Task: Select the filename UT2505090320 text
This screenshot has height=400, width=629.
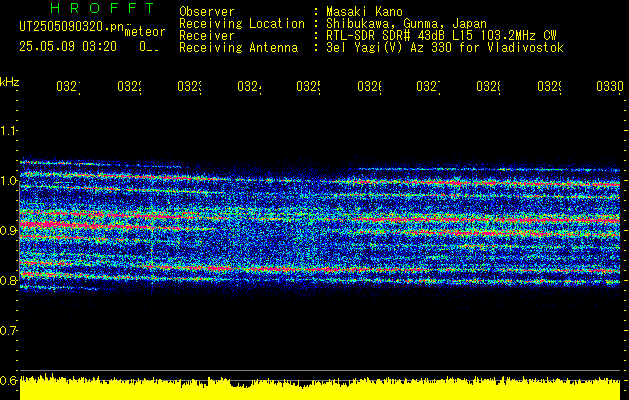Action: pos(71,26)
